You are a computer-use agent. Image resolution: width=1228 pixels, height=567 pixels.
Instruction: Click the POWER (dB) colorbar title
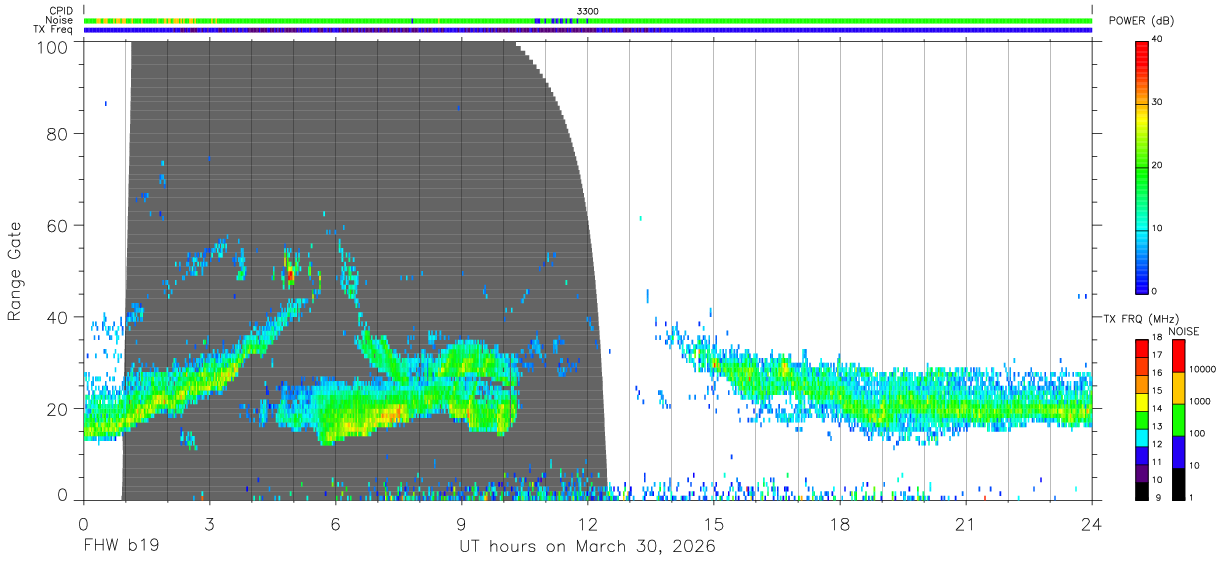click(1141, 21)
